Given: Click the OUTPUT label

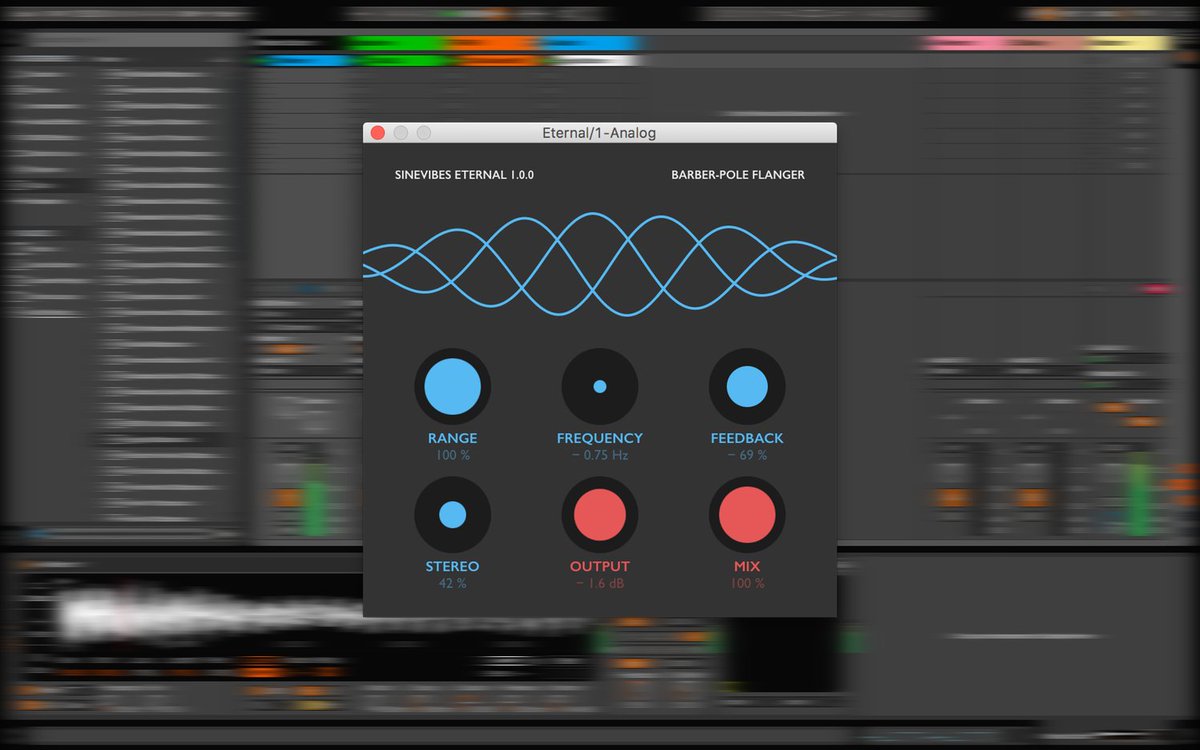Looking at the screenshot, I should tap(600, 566).
